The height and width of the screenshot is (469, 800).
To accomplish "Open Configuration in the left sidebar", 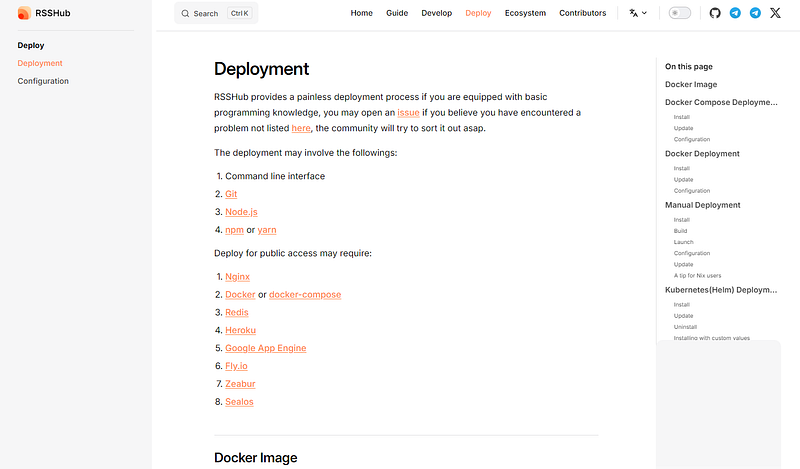I will tap(43, 81).
